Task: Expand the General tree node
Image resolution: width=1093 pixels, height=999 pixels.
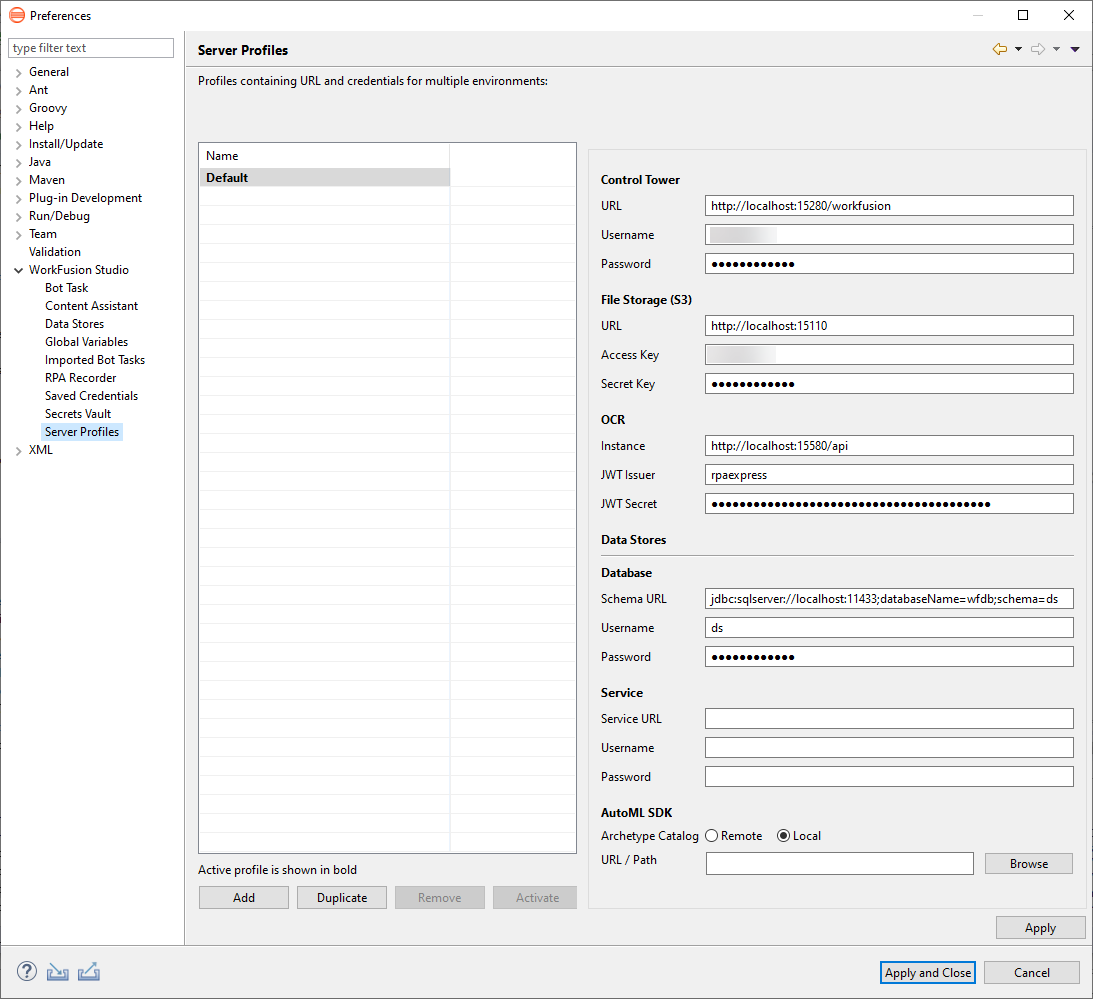Action: 19,72
